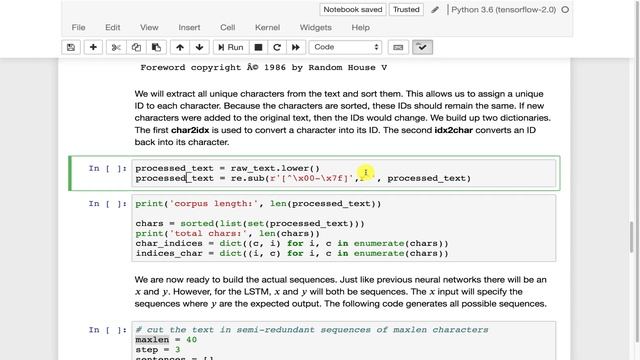Open the Kernel menu

[x=267, y=27]
